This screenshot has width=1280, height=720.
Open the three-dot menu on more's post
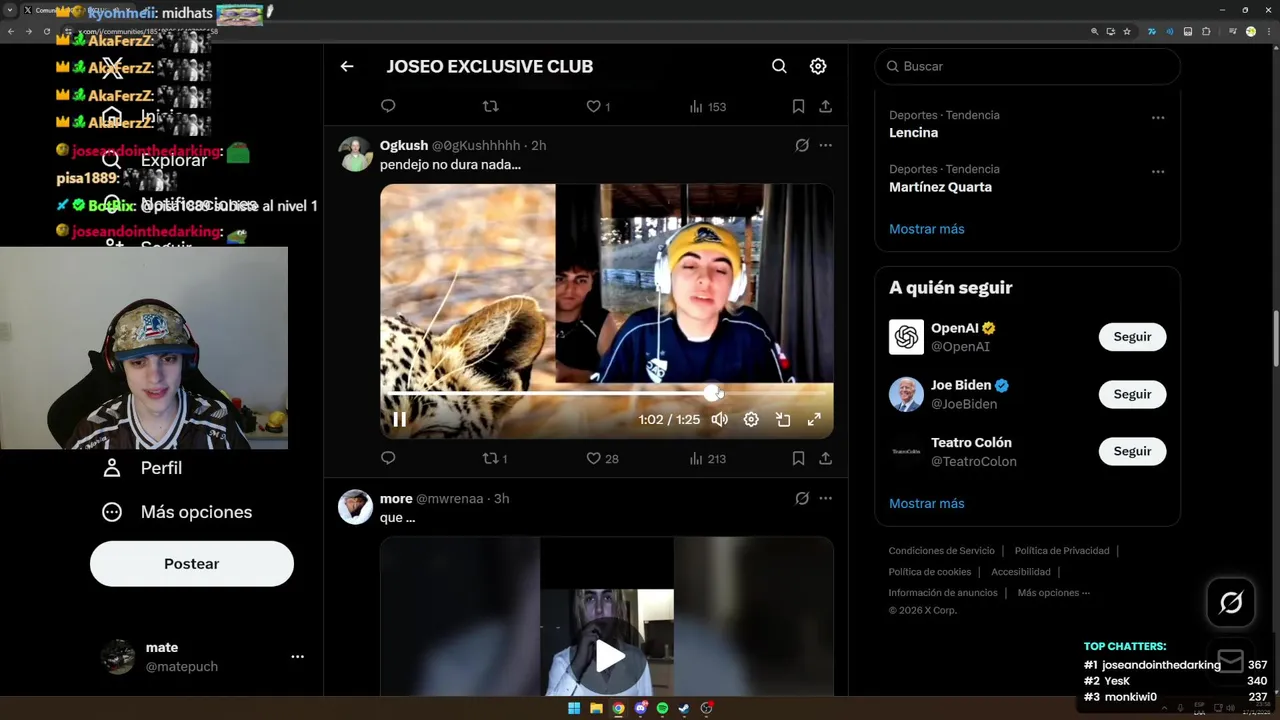coord(825,498)
